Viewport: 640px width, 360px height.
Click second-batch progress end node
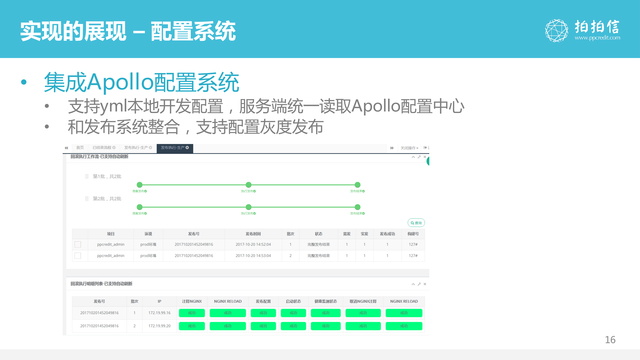tap(358, 207)
